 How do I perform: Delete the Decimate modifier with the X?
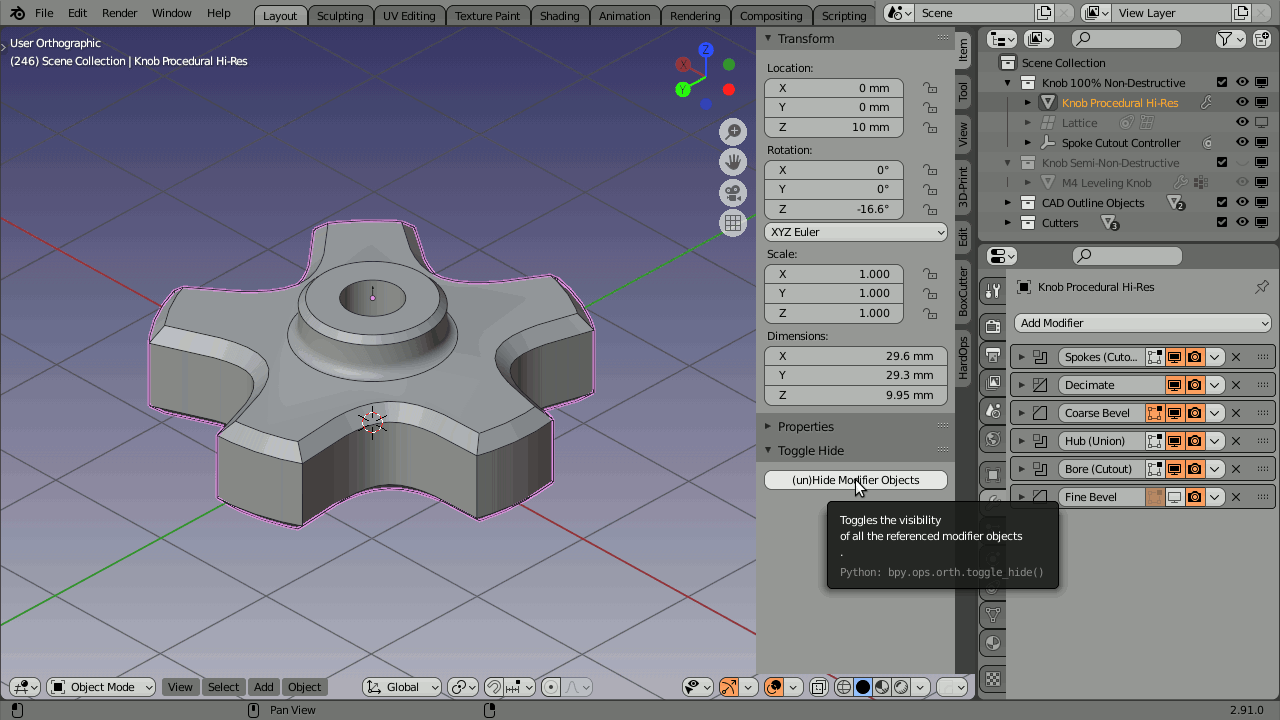(1236, 384)
